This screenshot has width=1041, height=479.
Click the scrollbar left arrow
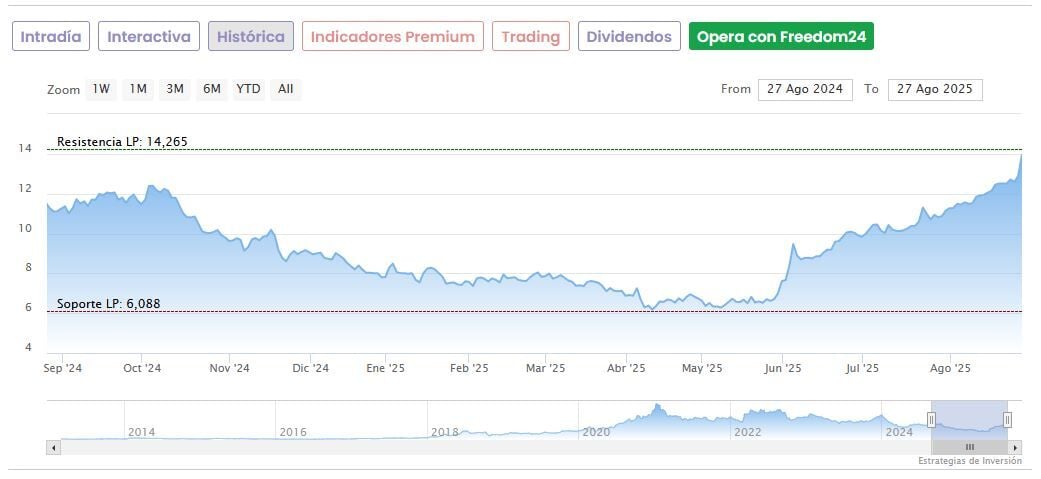53,447
